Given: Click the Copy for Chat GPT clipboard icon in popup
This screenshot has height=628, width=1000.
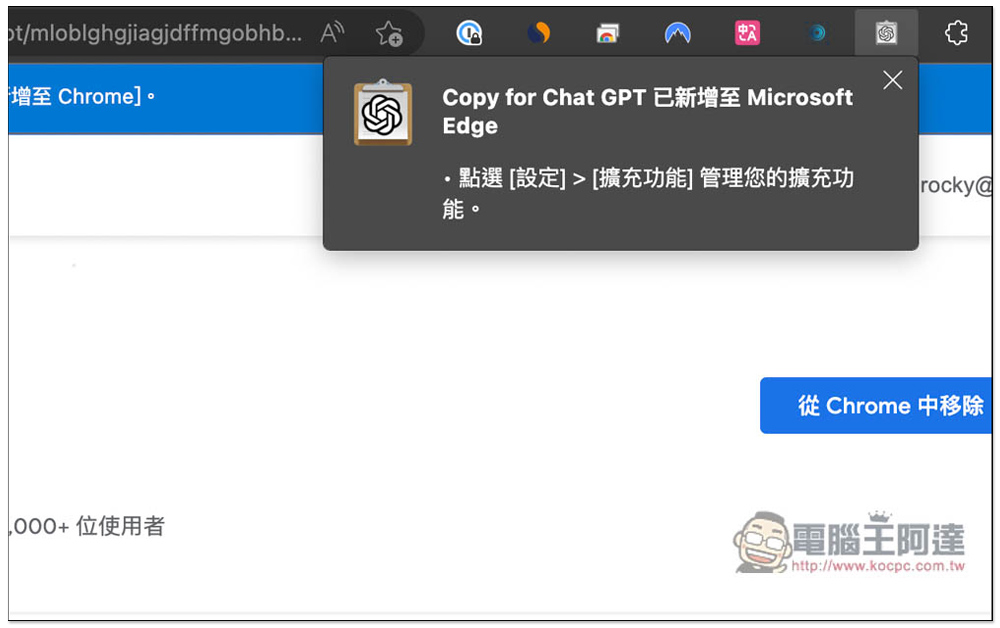Looking at the screenshot, I should tap(383, 113).
